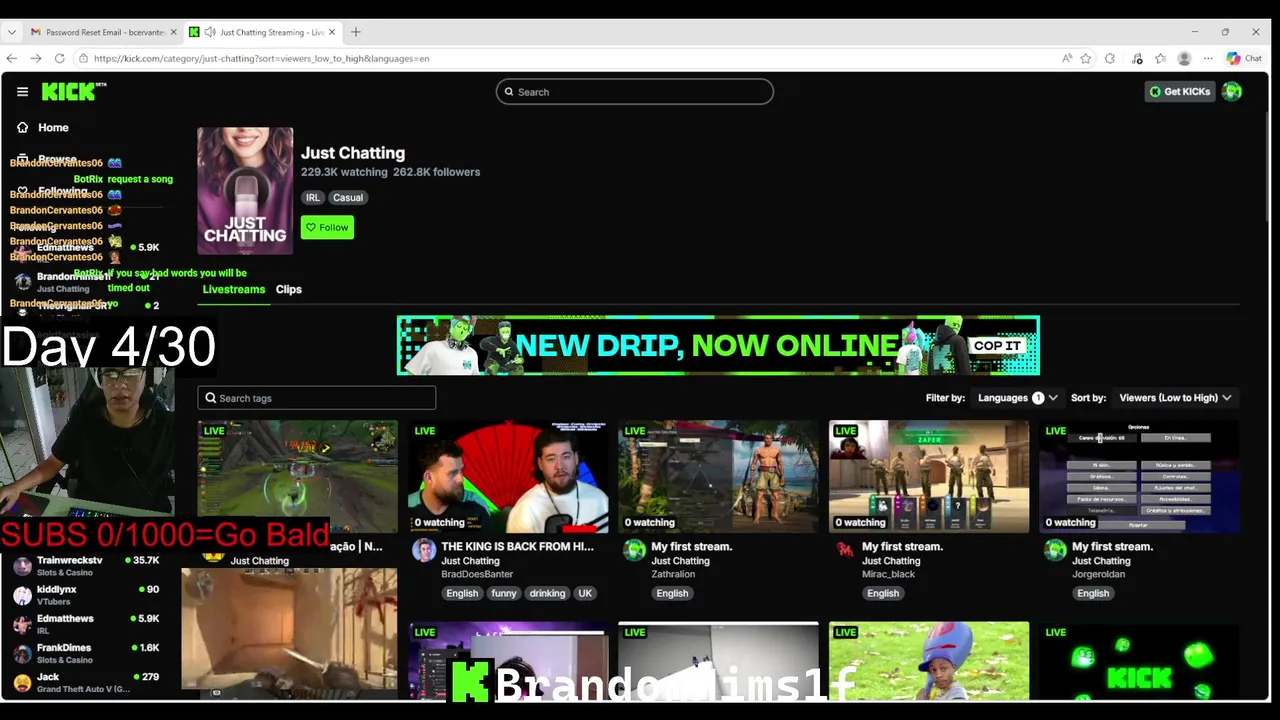Screen dimensions: 1280x720
Task: Add page to favorites star icon
Action: coord(1086,58)
